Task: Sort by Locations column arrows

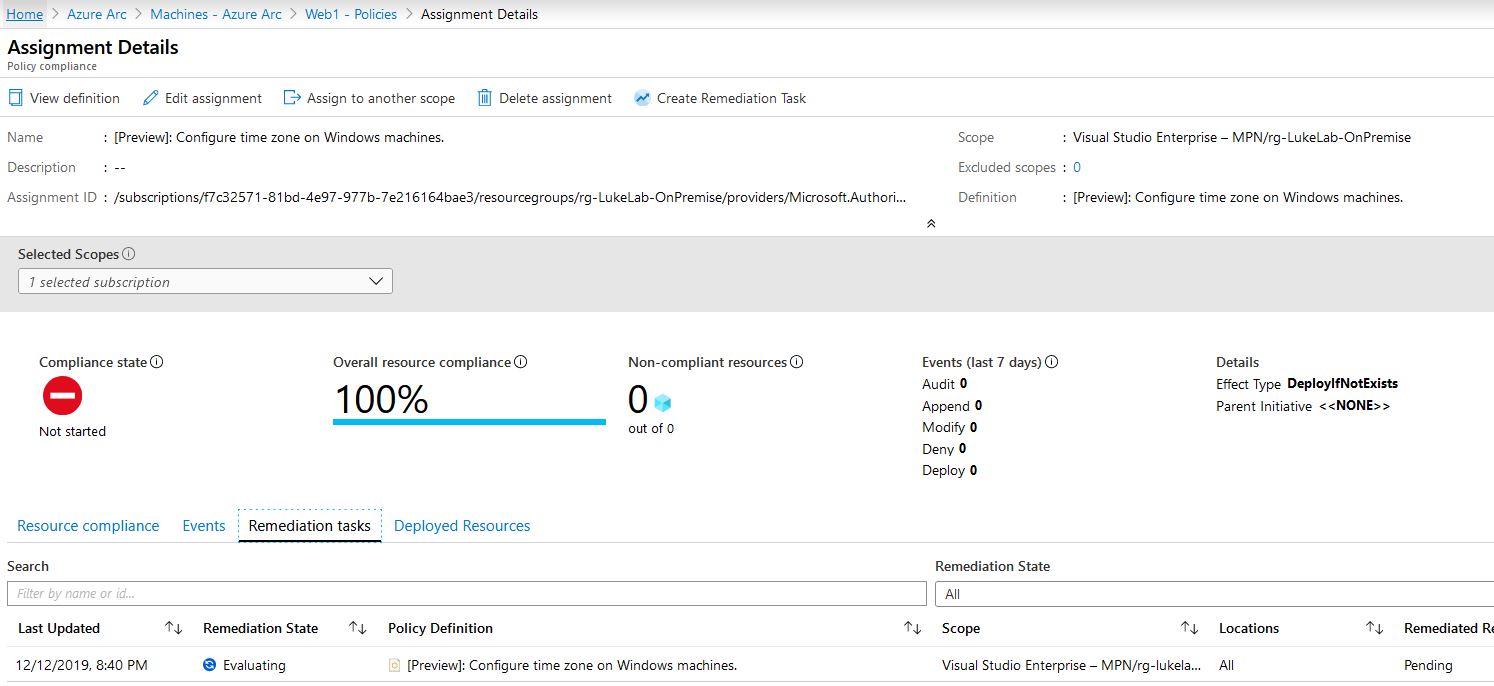Action: click(1374, 628)
